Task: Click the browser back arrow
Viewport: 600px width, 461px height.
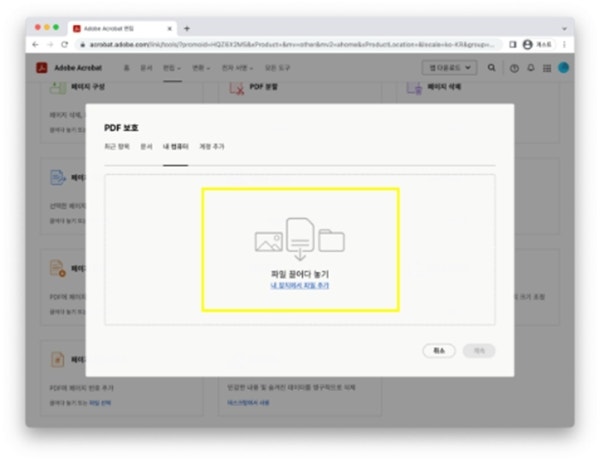Action: [x=35, y=45]
